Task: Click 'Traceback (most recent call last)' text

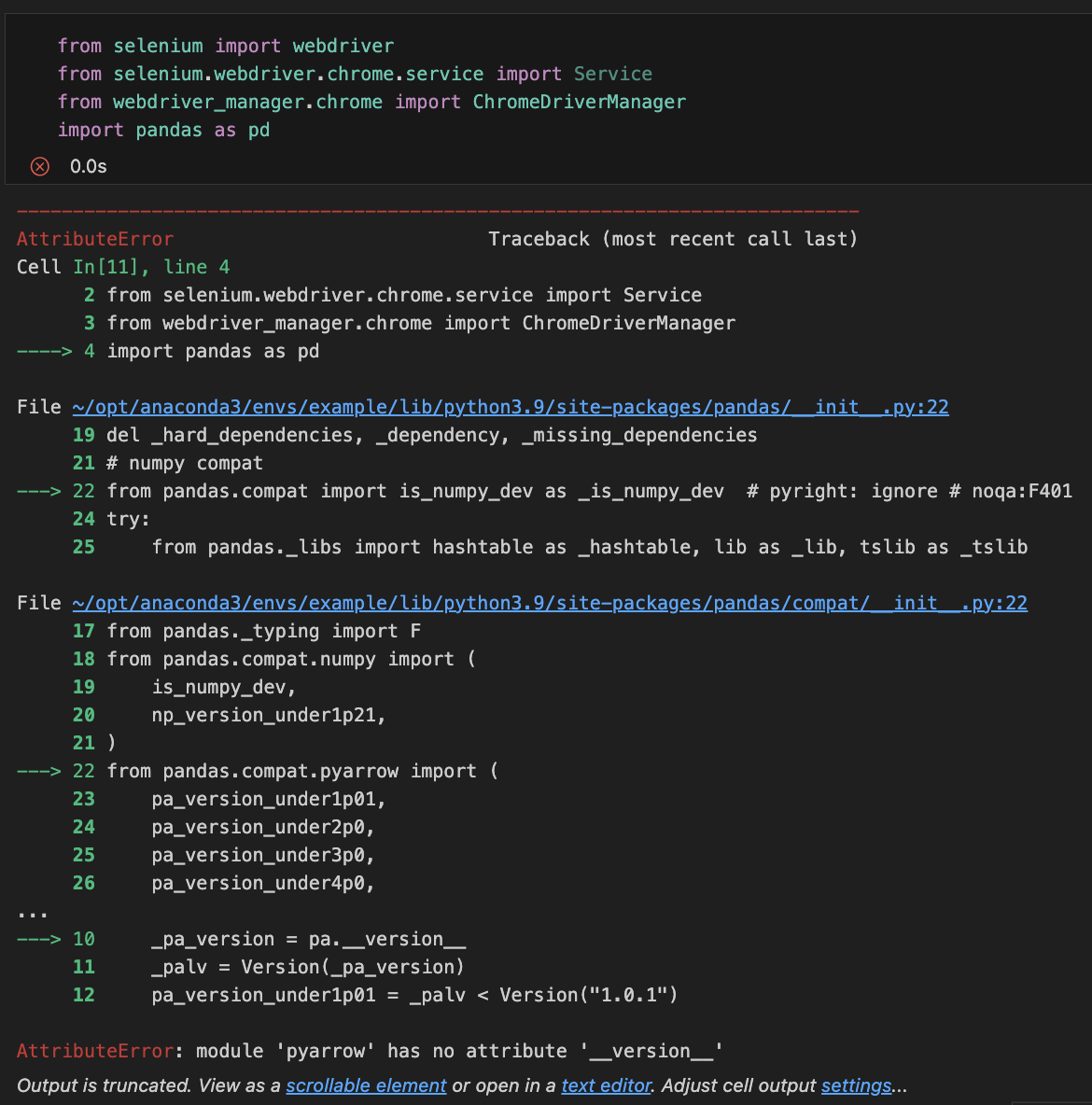Action: [672, 239]
